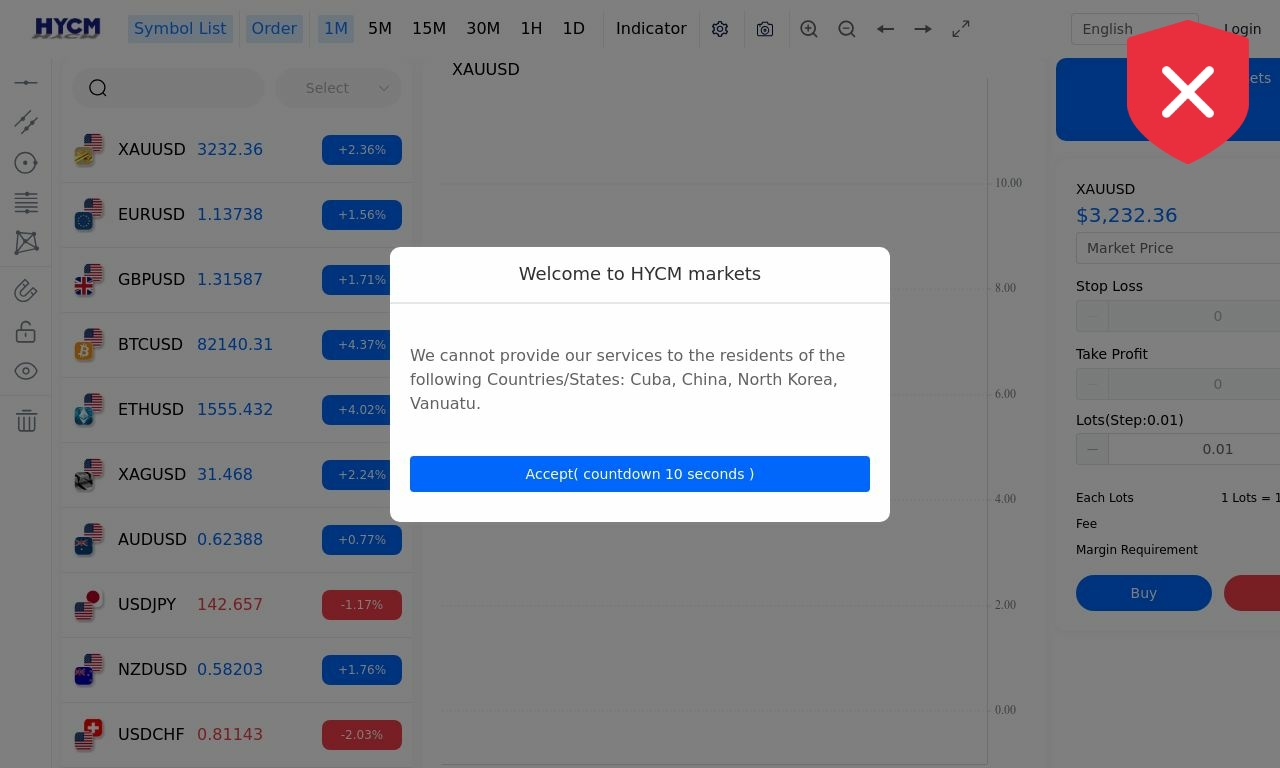Screen dimensions: 1280x768
Task: Select the circle shape drawing tool
Action: click(26, 163)
